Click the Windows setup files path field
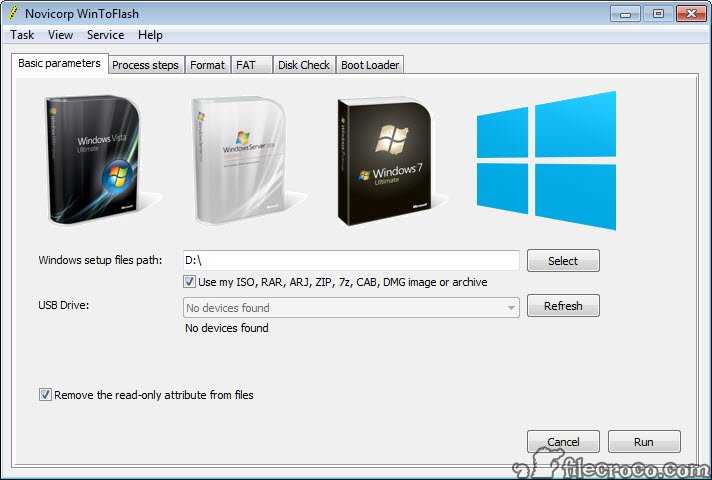Screen dimensions: 712x480 tap(350, 261)
